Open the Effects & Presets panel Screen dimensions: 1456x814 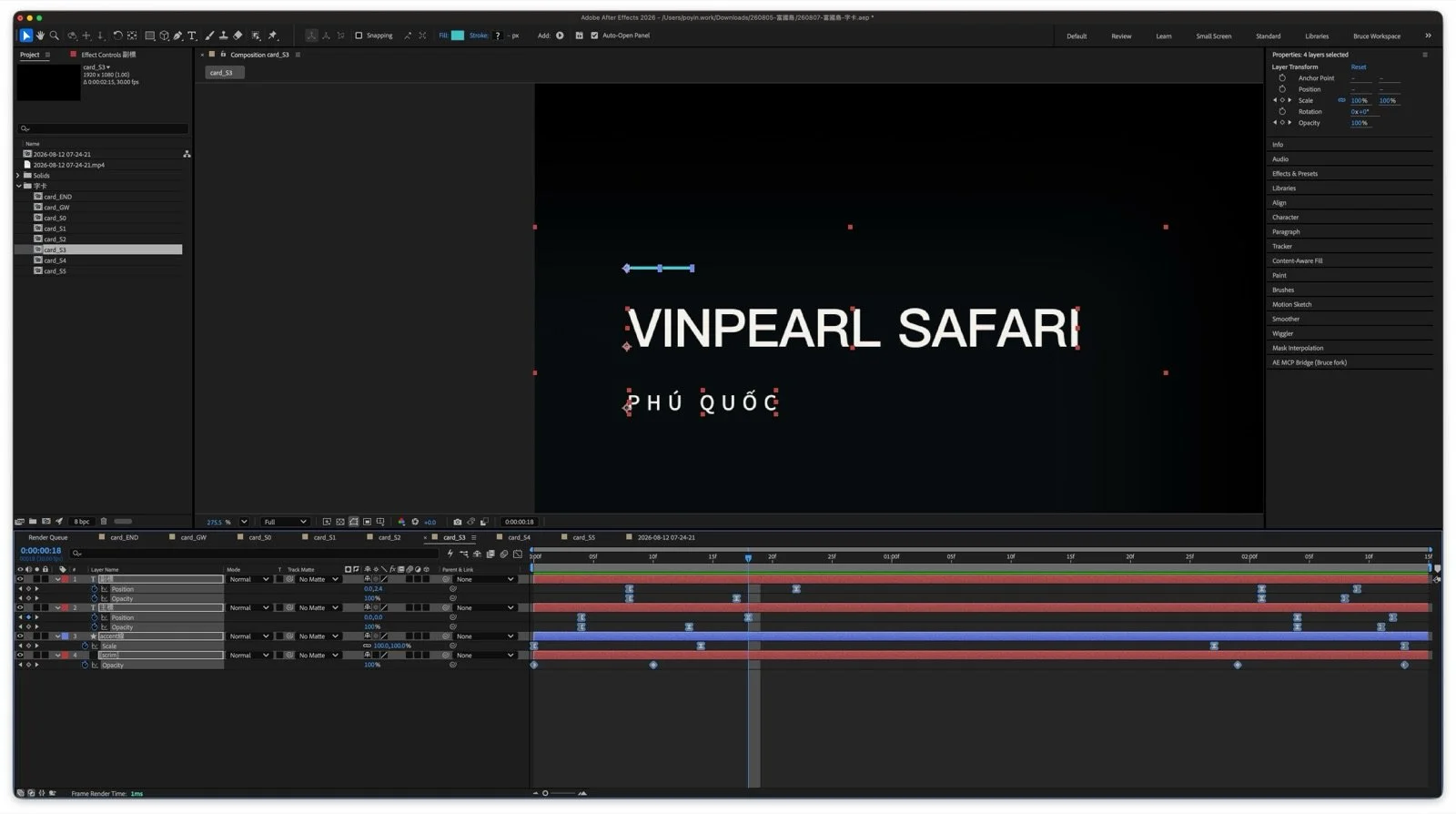(x=1294, y=173)
